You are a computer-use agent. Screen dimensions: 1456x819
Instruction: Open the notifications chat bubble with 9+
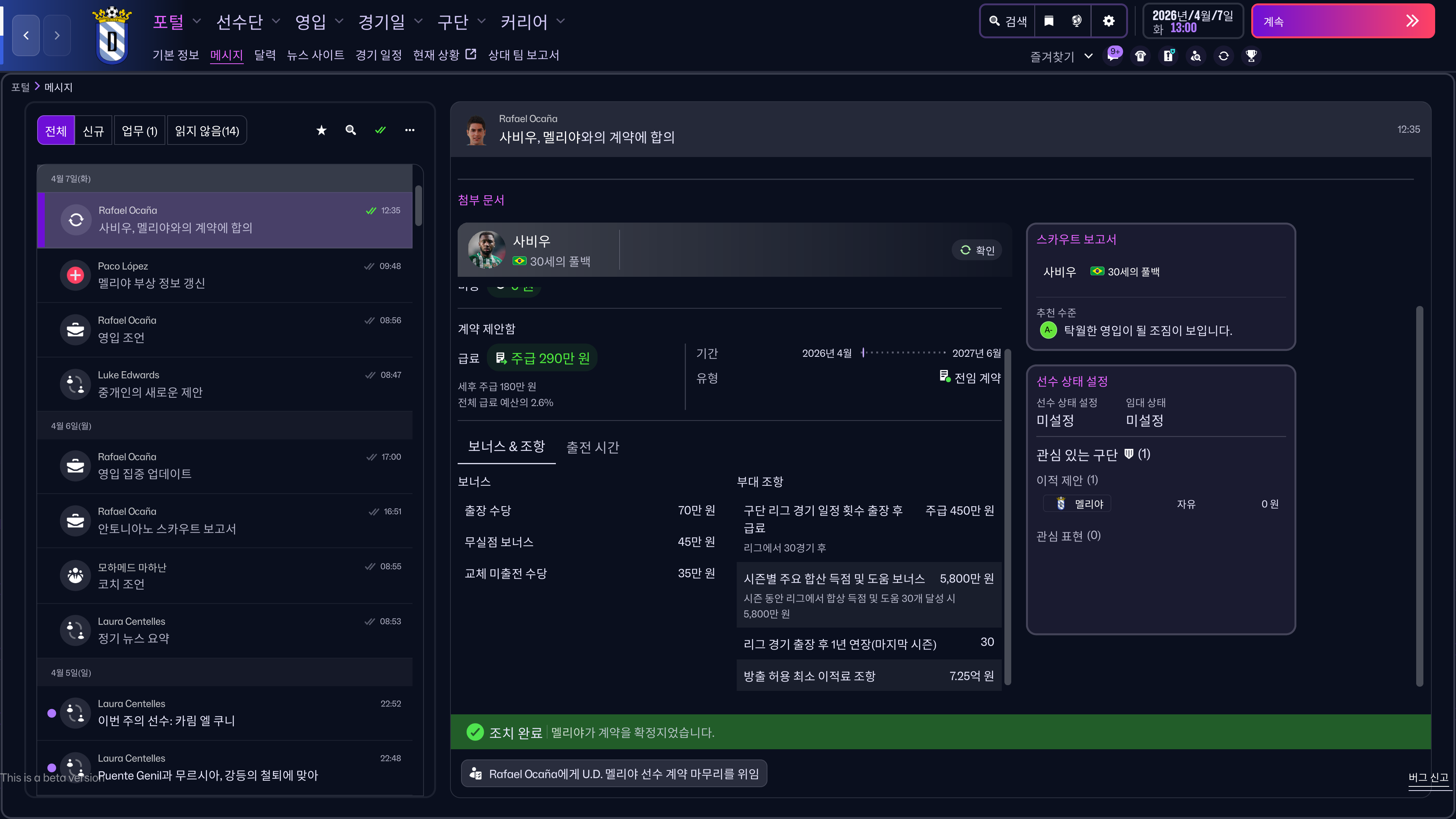[x=1113, y=56]
